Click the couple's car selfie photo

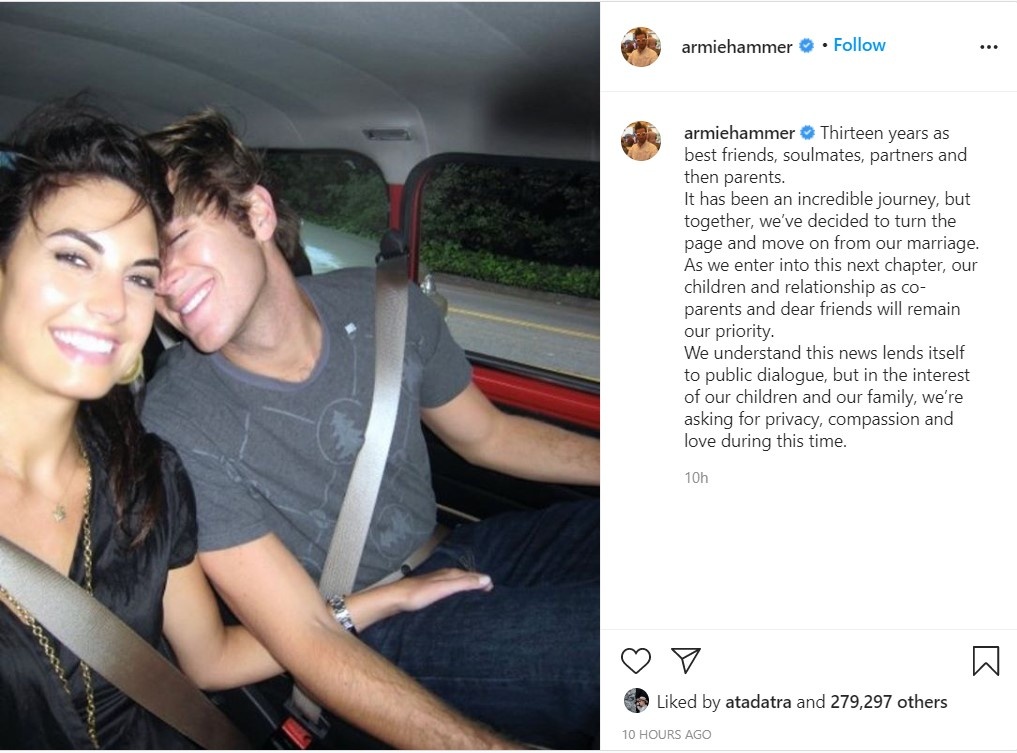click(x=300, y=376)
